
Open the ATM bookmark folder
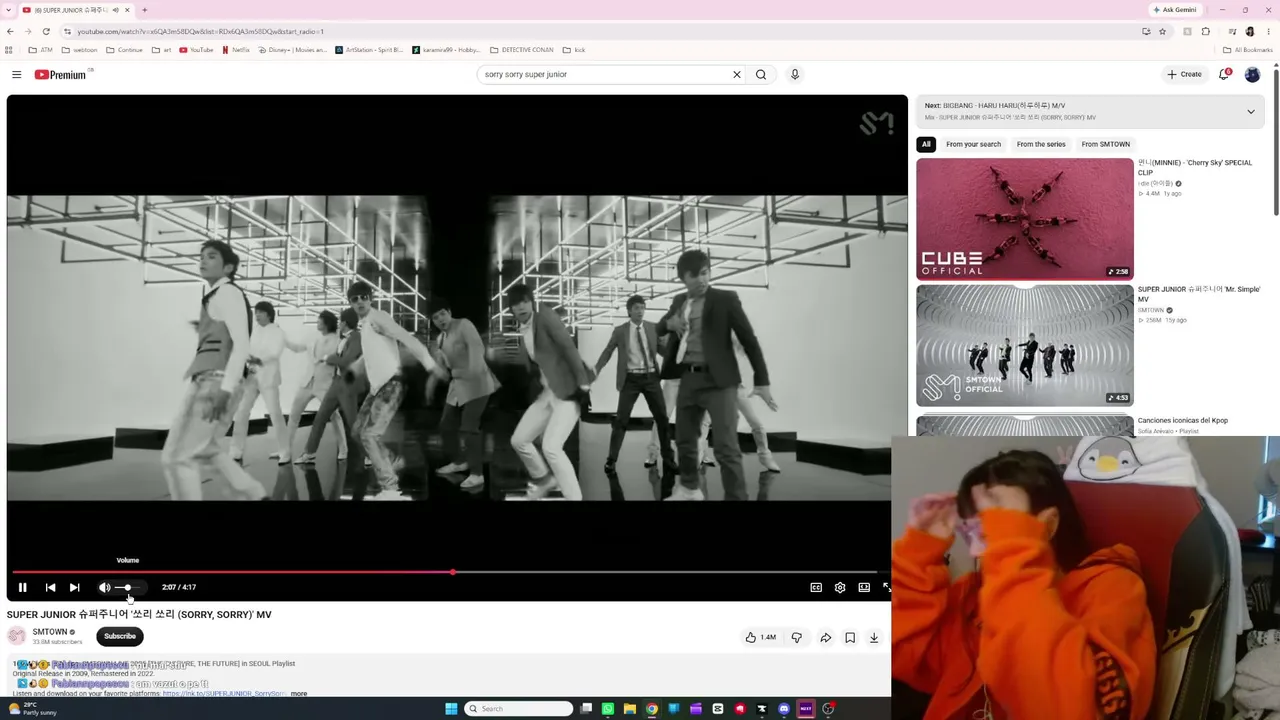40,50
